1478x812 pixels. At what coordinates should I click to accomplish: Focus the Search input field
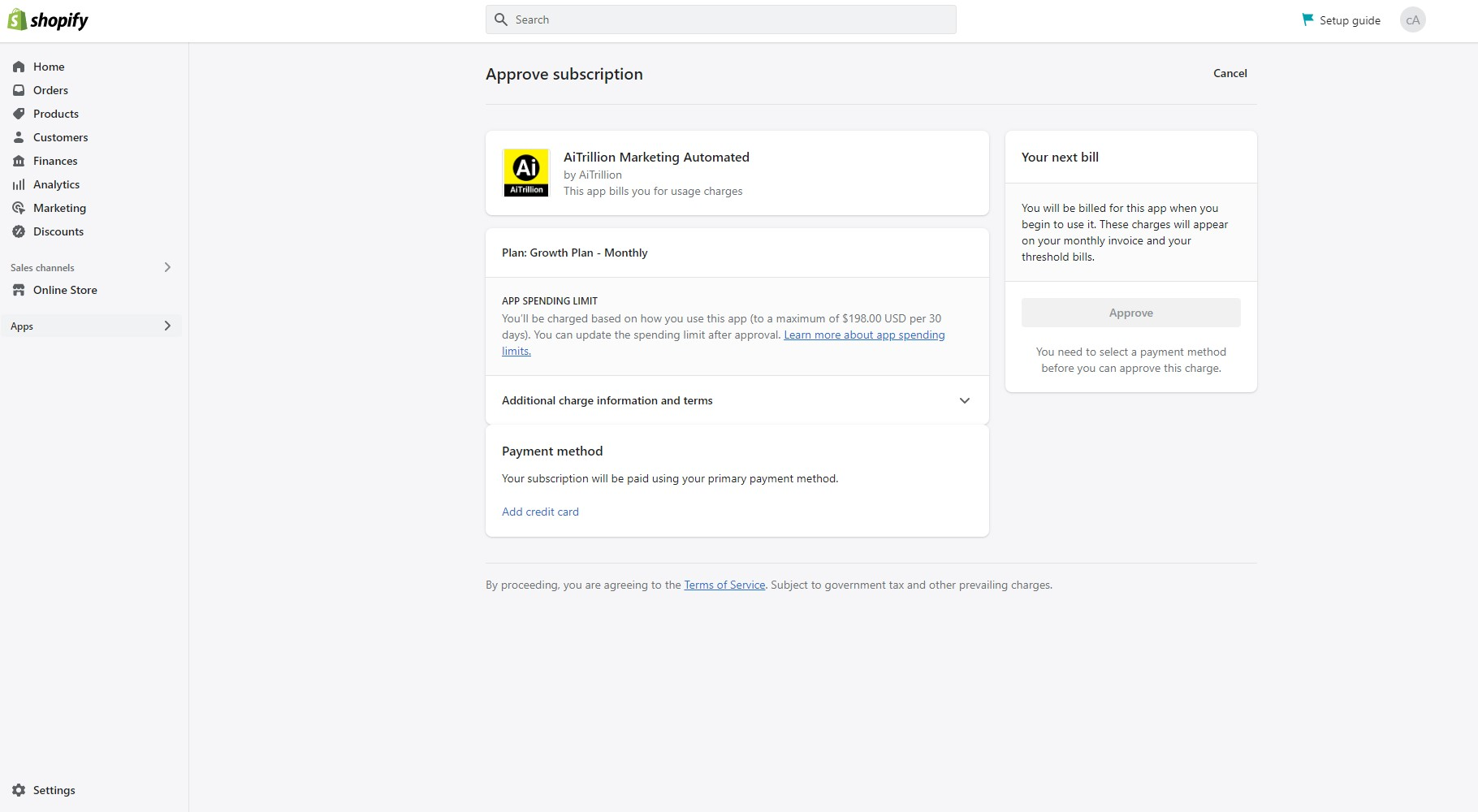click(x=721, y=19)
